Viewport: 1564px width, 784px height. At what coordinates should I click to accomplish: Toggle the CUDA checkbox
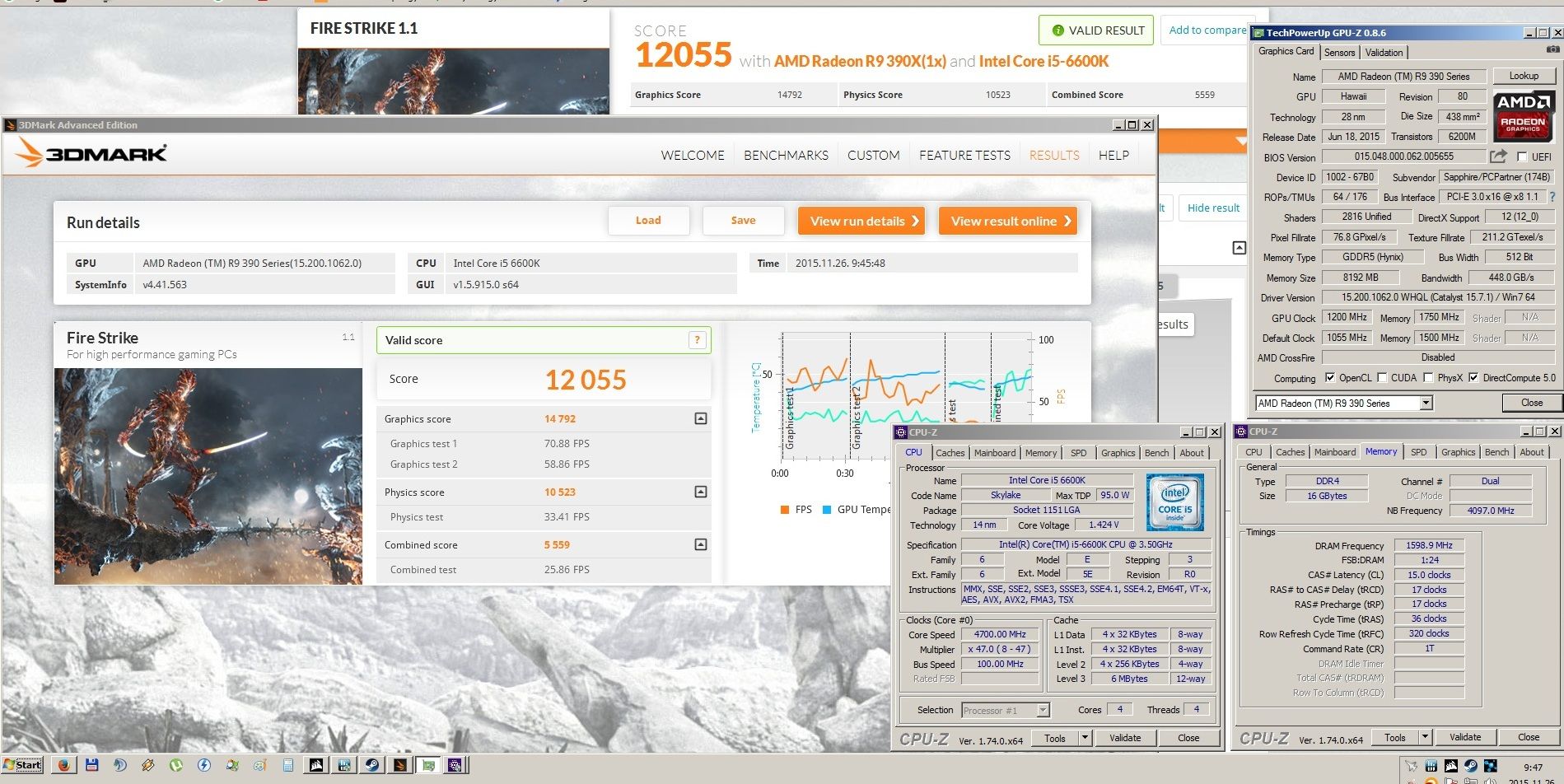coord(1382,378)
